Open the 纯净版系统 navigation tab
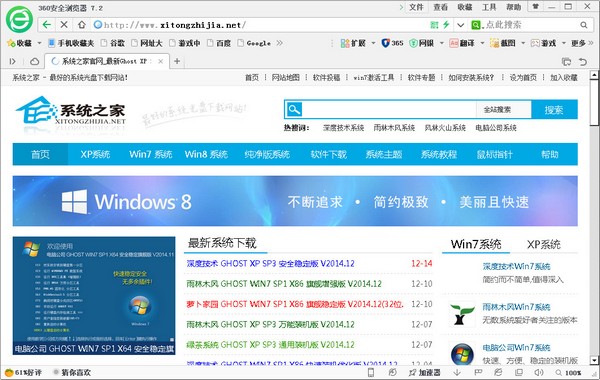 click(x=267, y=154)
